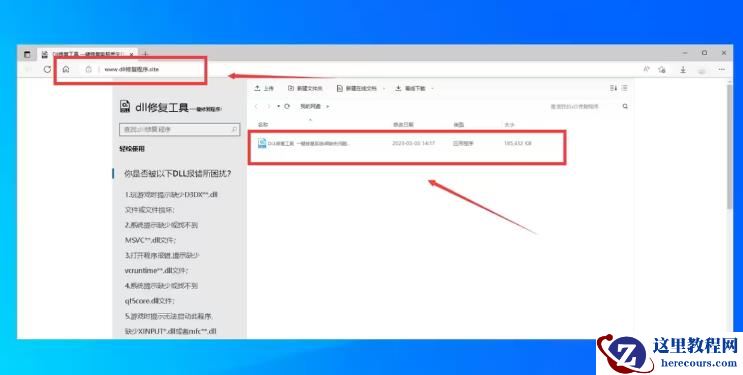This screenshot has height=375, width=743.
Task: Click the vcruntime**.dll文件 line
Action: (x=156, y=271)
